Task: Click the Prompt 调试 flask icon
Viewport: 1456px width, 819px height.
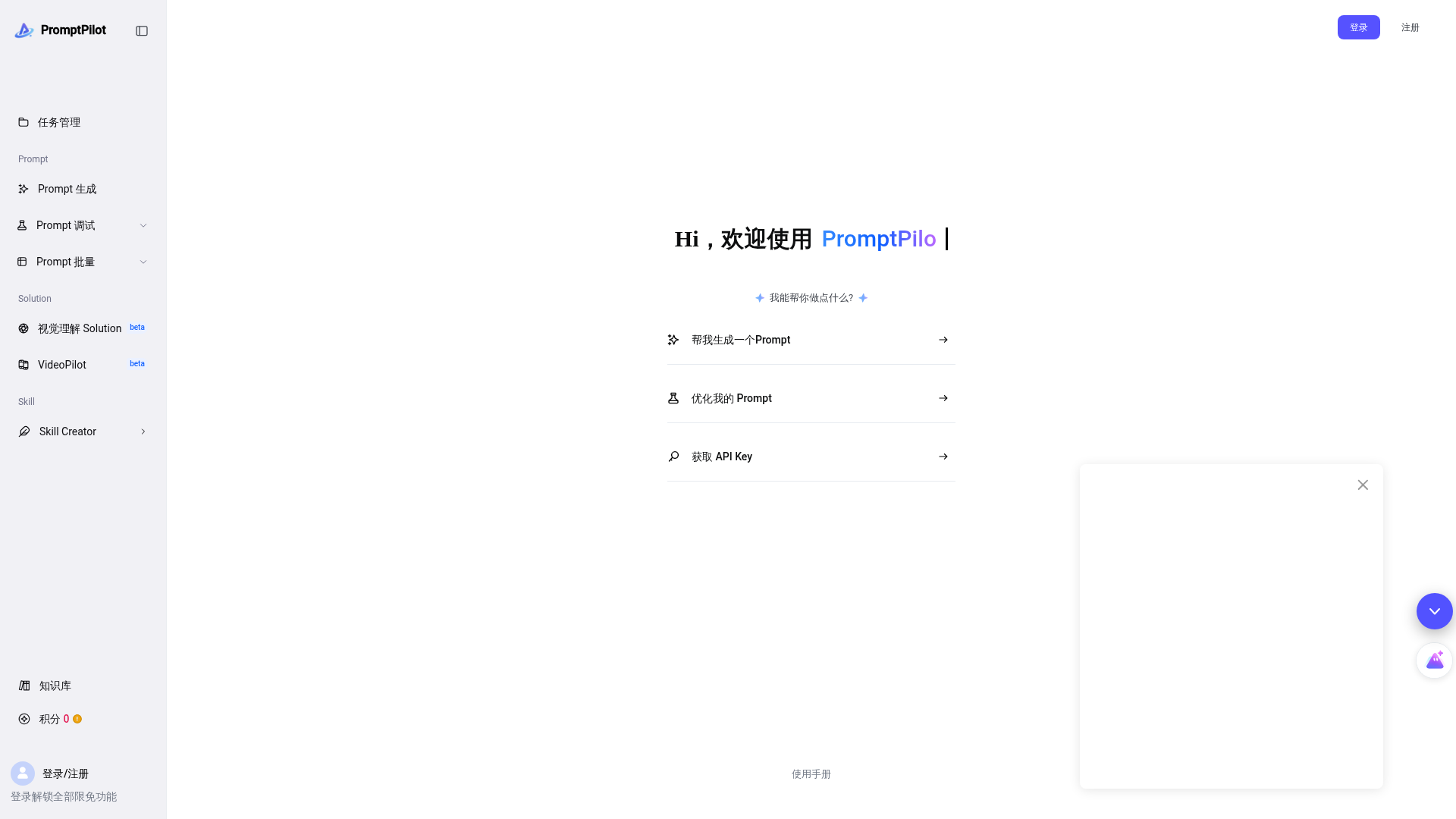Action: [x=22, y=225]
